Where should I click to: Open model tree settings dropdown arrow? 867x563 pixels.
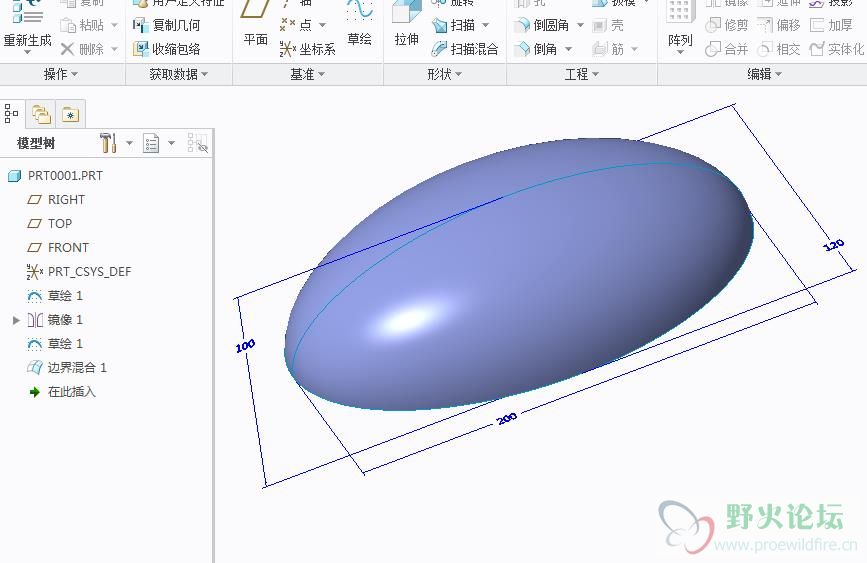(129, 143)
